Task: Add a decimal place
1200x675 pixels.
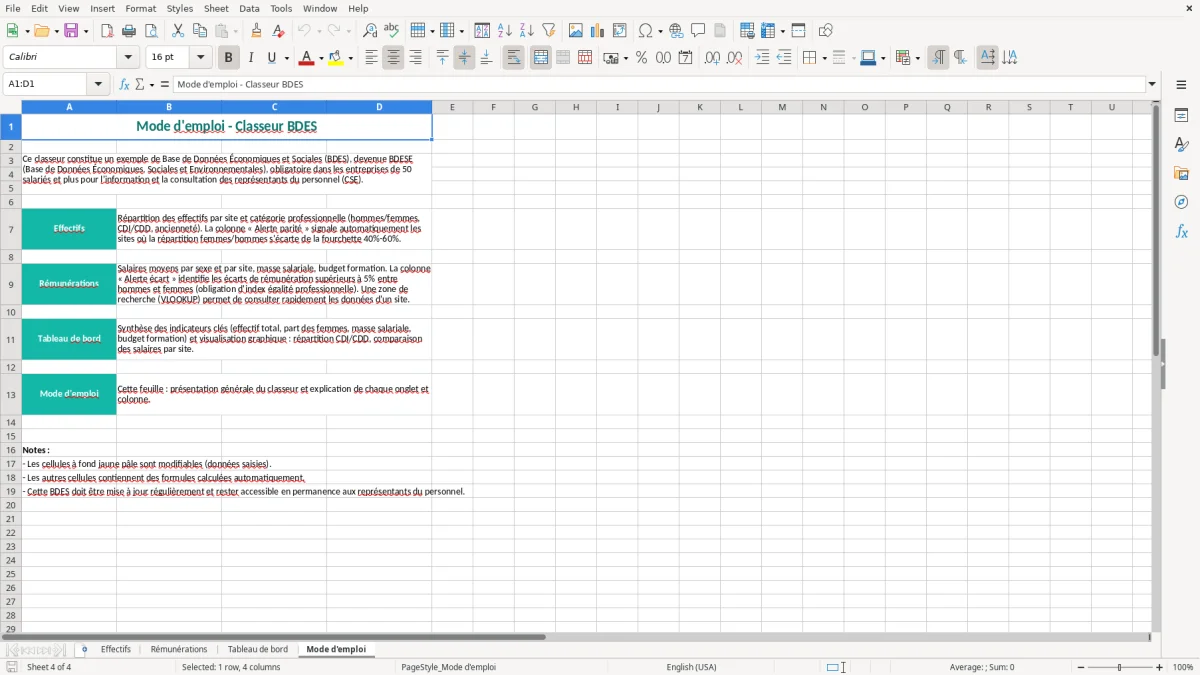Action: click(712, 58)
